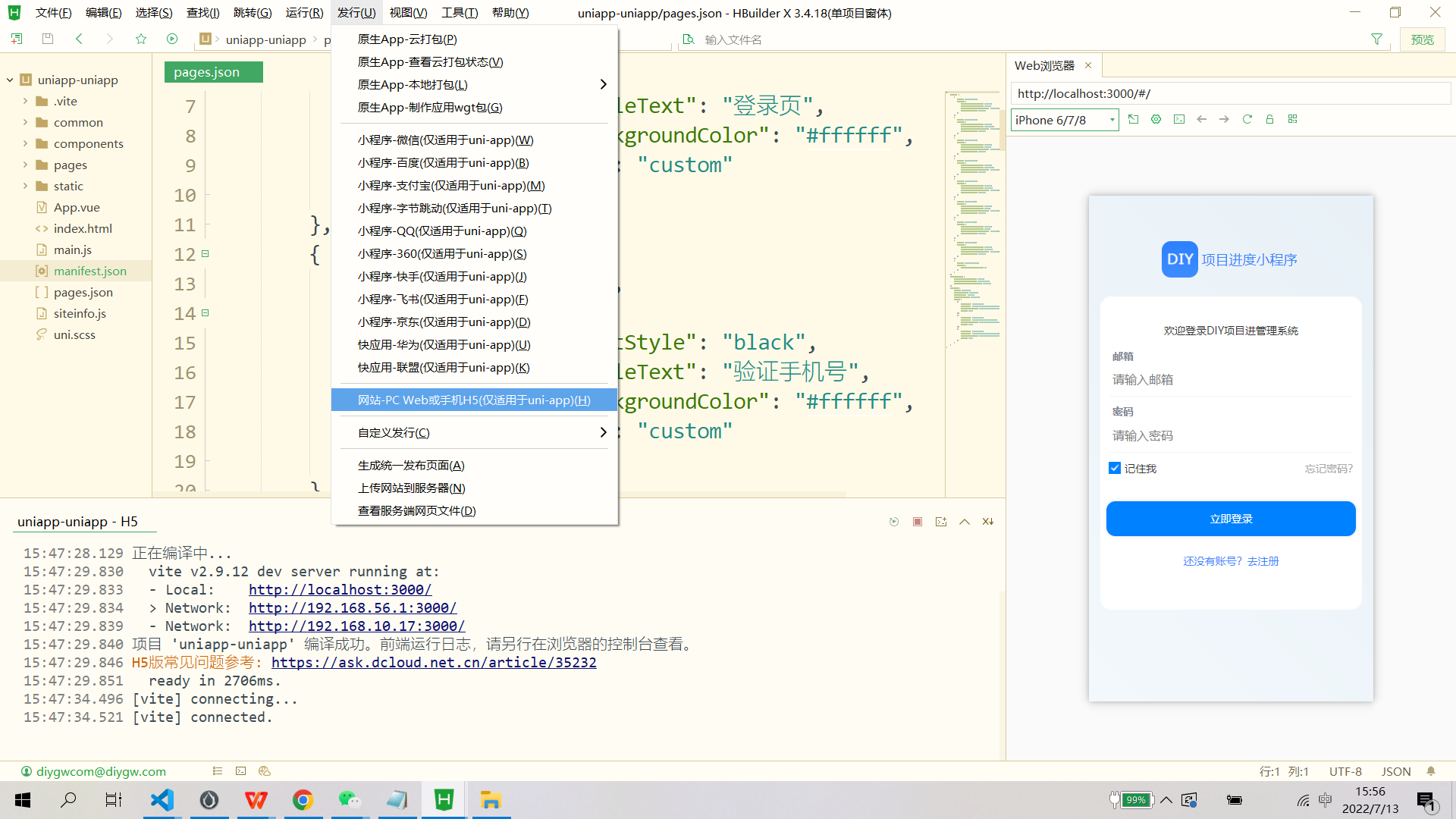Click the user account icon in status bar
Viewport: 1456px width, 819px height.
27,771
